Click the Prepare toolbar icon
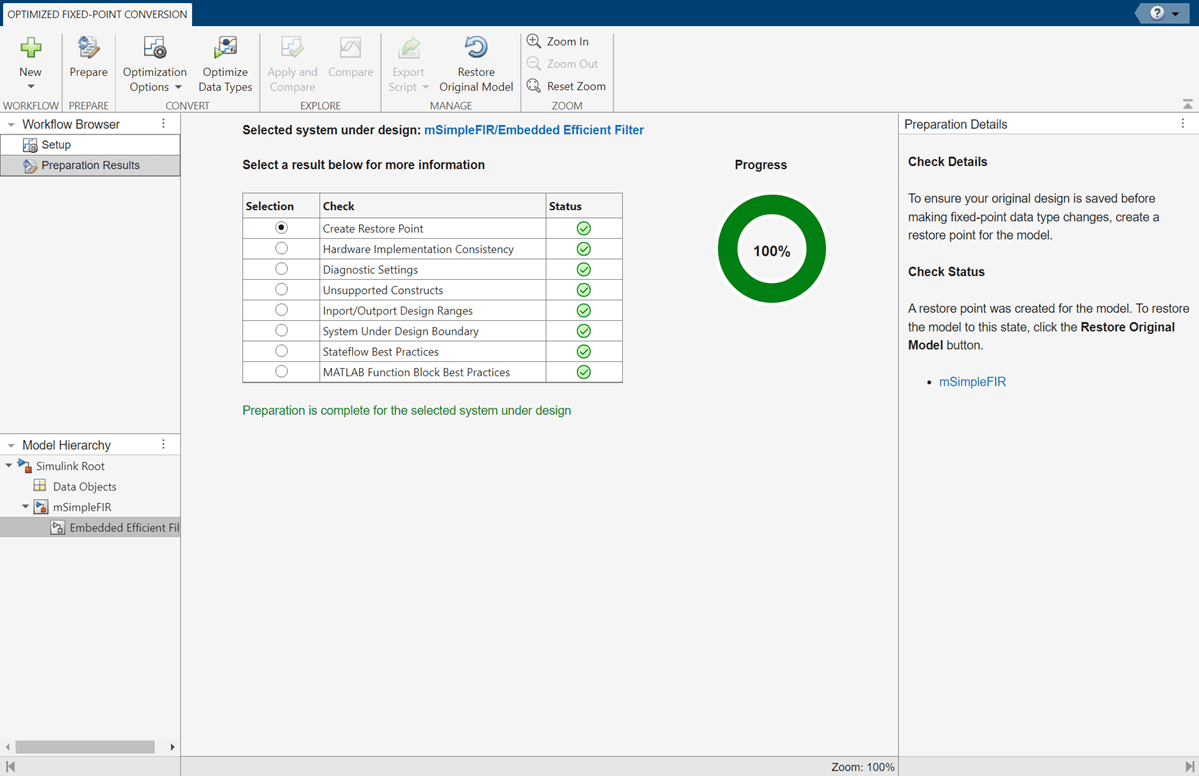 88,48
